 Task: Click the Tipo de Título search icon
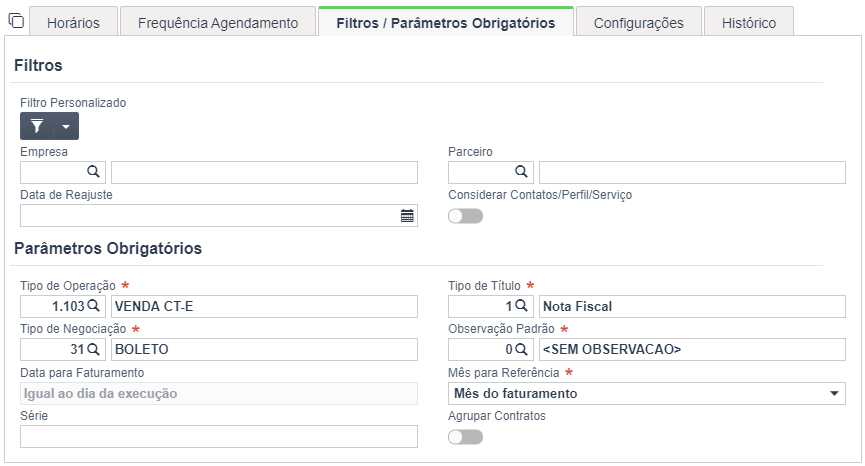pos(521,306)
